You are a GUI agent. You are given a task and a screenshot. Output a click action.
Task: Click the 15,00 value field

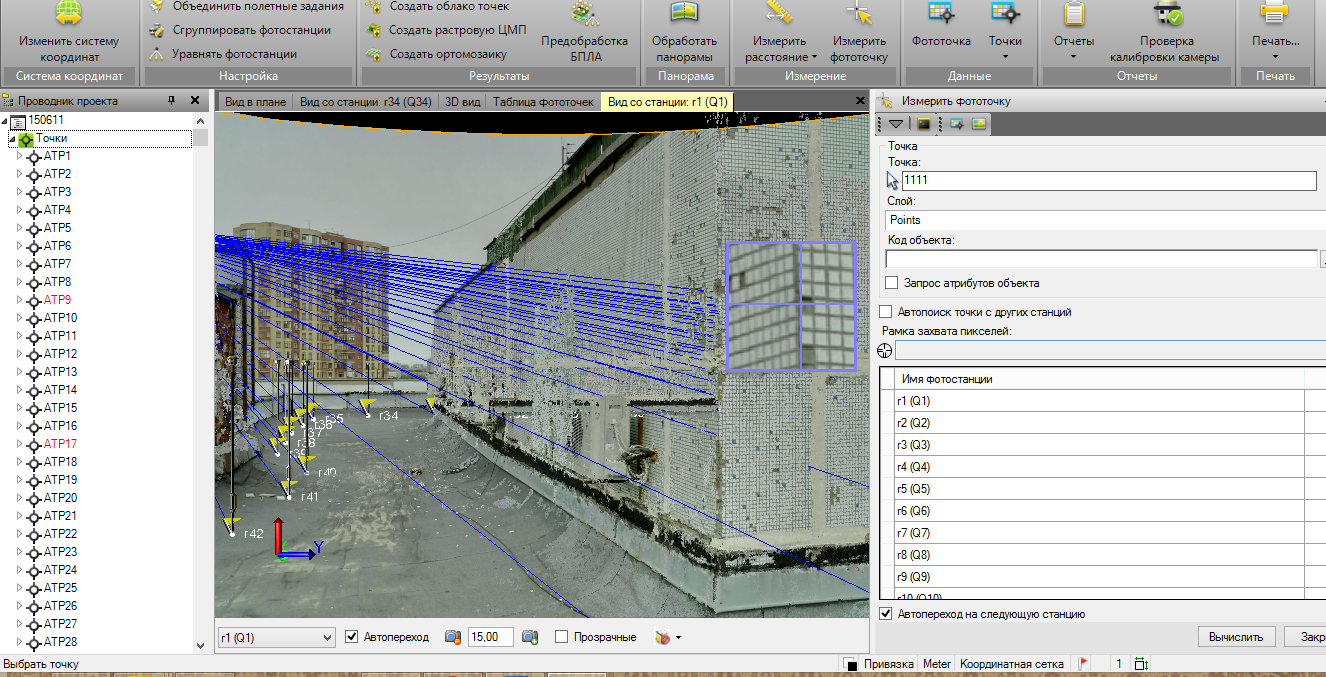[490, 637]
